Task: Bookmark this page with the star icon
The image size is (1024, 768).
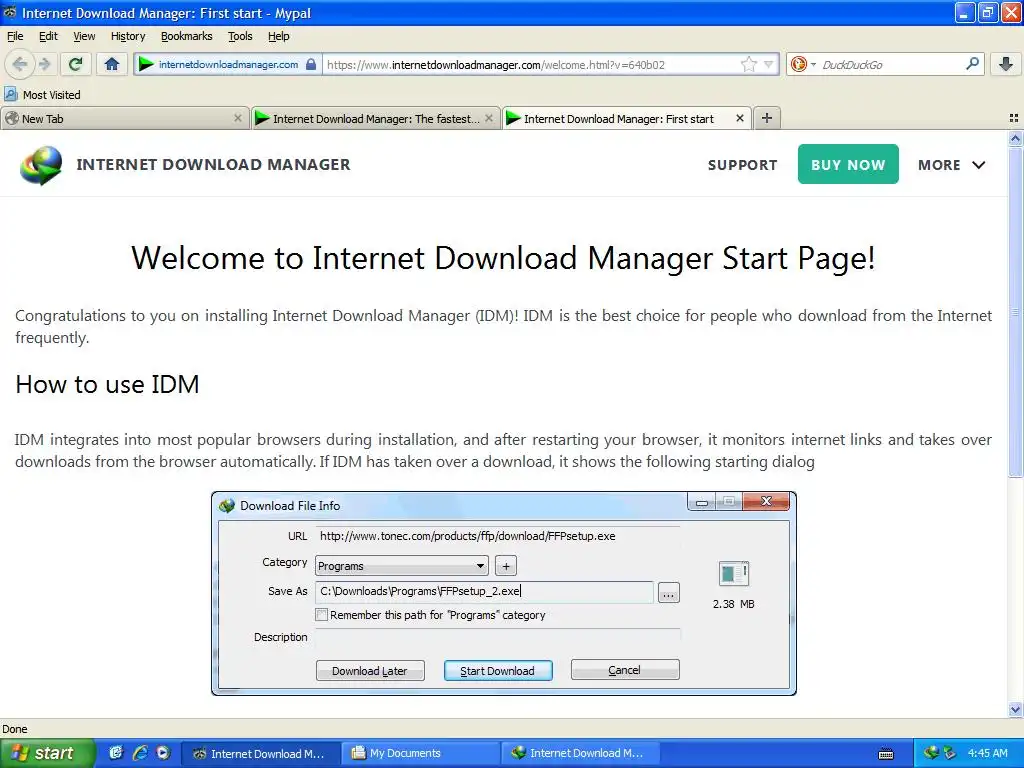Action: point(748,64)
